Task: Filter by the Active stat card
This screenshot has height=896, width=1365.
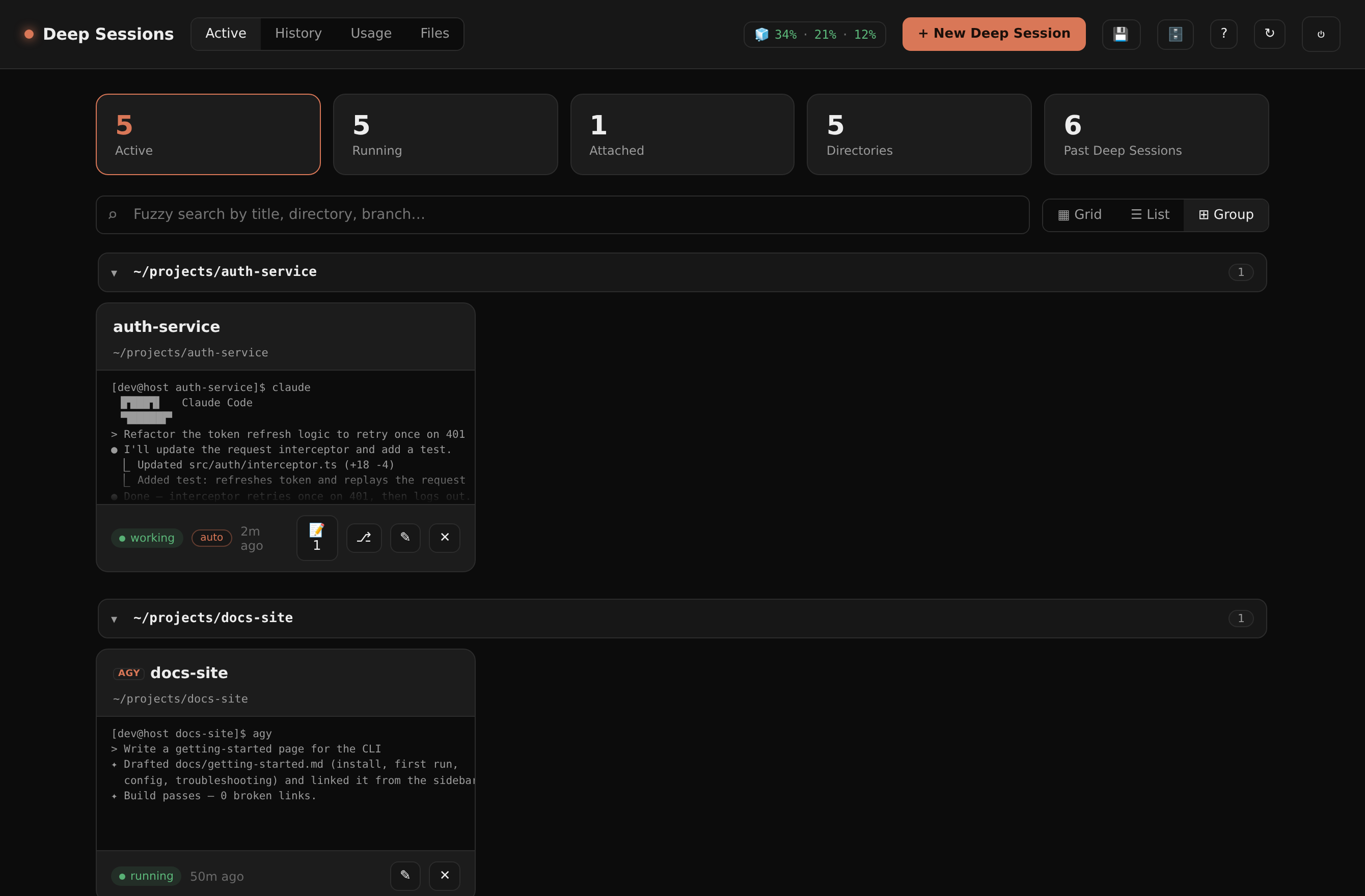Action: click(208, 134)
